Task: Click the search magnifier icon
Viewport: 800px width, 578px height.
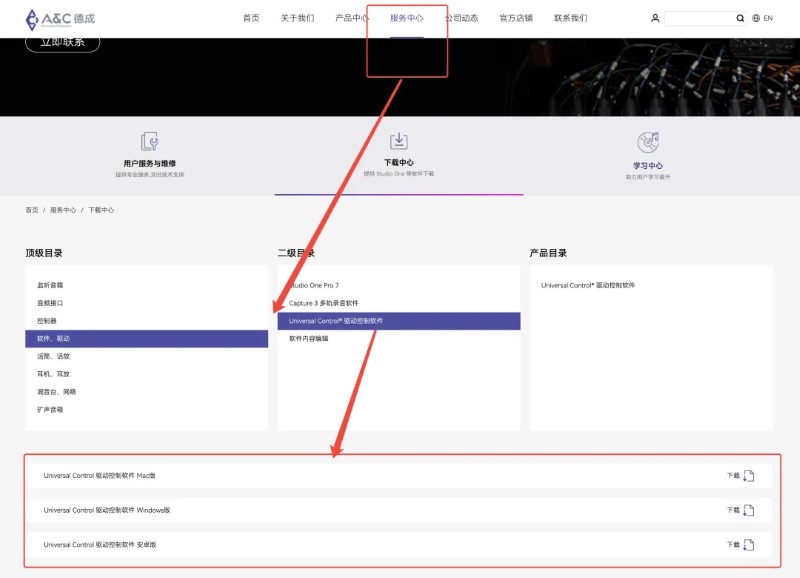Action: click(740, 18)
